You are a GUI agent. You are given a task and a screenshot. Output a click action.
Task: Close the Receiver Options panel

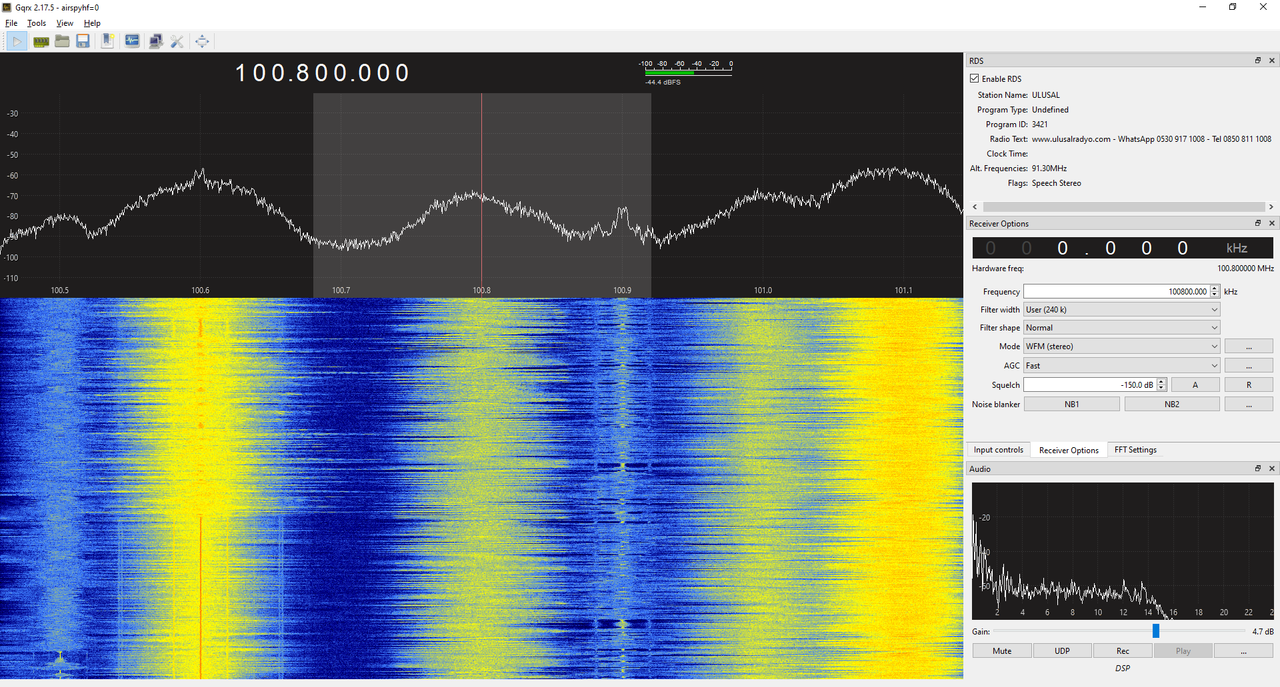click(1271, 223)
